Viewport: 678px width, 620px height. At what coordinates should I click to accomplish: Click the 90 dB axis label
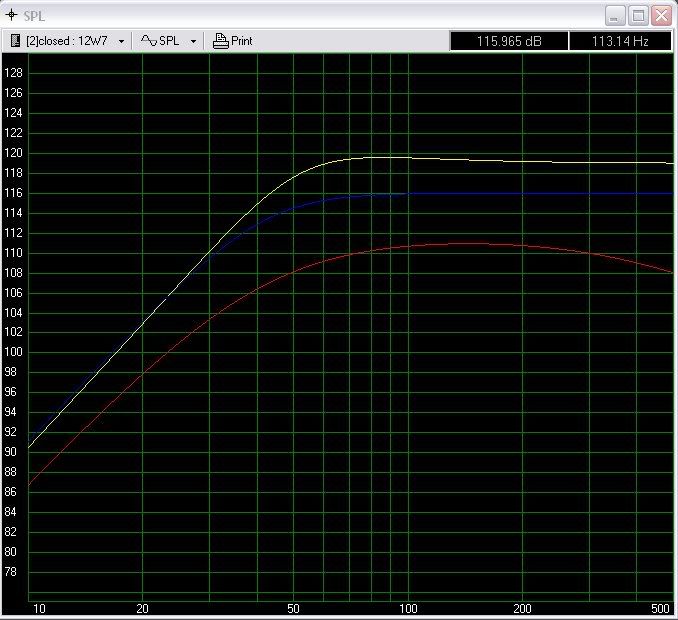coord(10,452)
